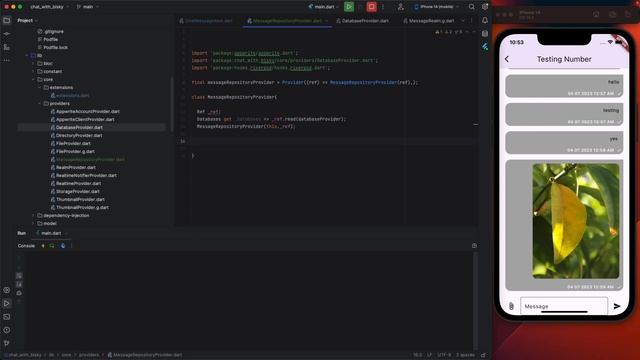Open AppwriteClientProvider.dart in project tree
The width and height of the screenshot is (640, 360).
click(85, 120)
